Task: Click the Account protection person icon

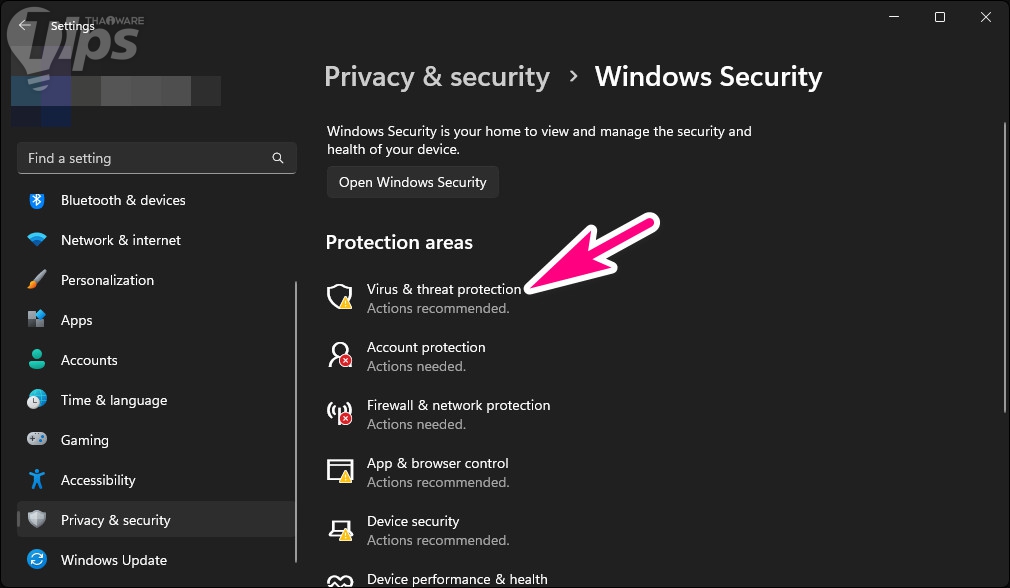Action: pos(340,355)
